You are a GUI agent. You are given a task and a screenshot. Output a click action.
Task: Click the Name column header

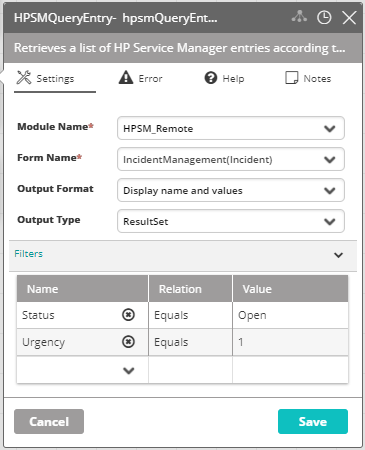click(x=82, y=289)
